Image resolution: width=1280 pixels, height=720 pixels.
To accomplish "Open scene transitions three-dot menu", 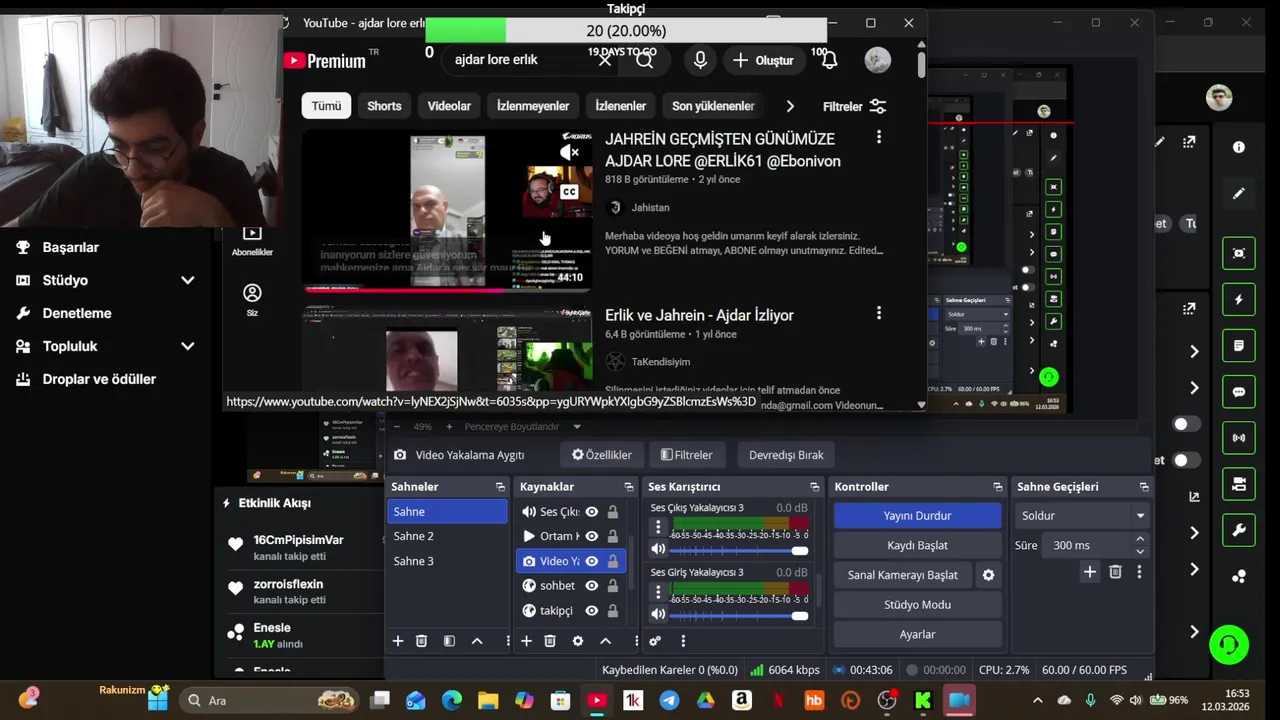I will click(1139, 572).
